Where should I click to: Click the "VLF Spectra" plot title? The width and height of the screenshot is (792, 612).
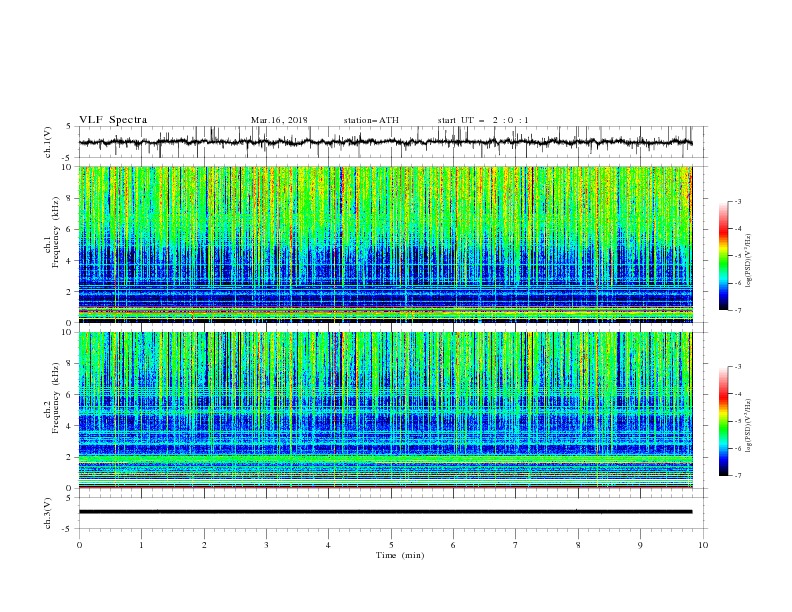(113, 120)
